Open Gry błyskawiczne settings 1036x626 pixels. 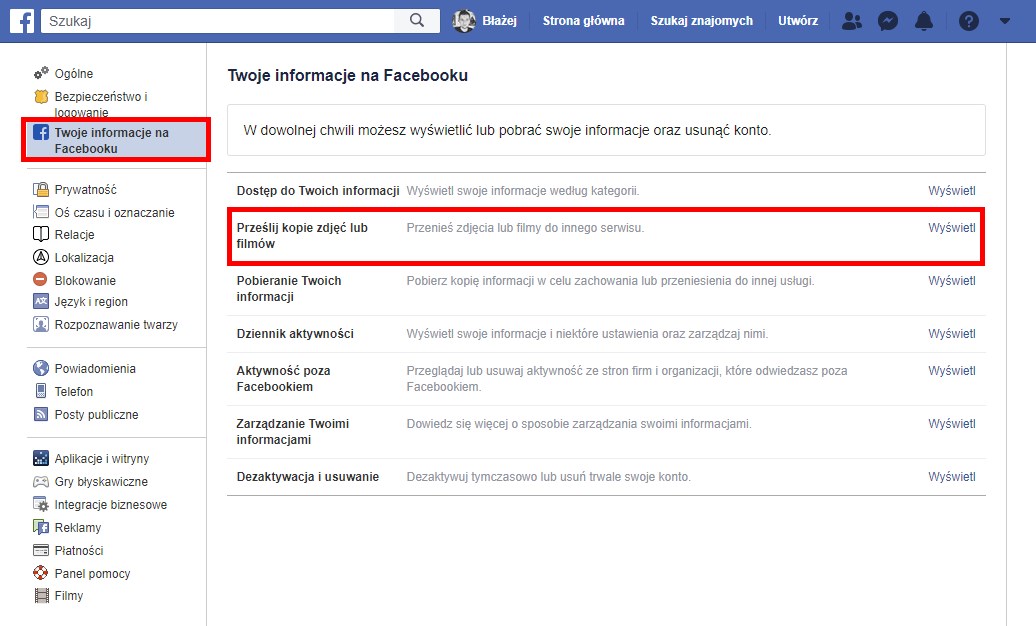tap(101, 482)
